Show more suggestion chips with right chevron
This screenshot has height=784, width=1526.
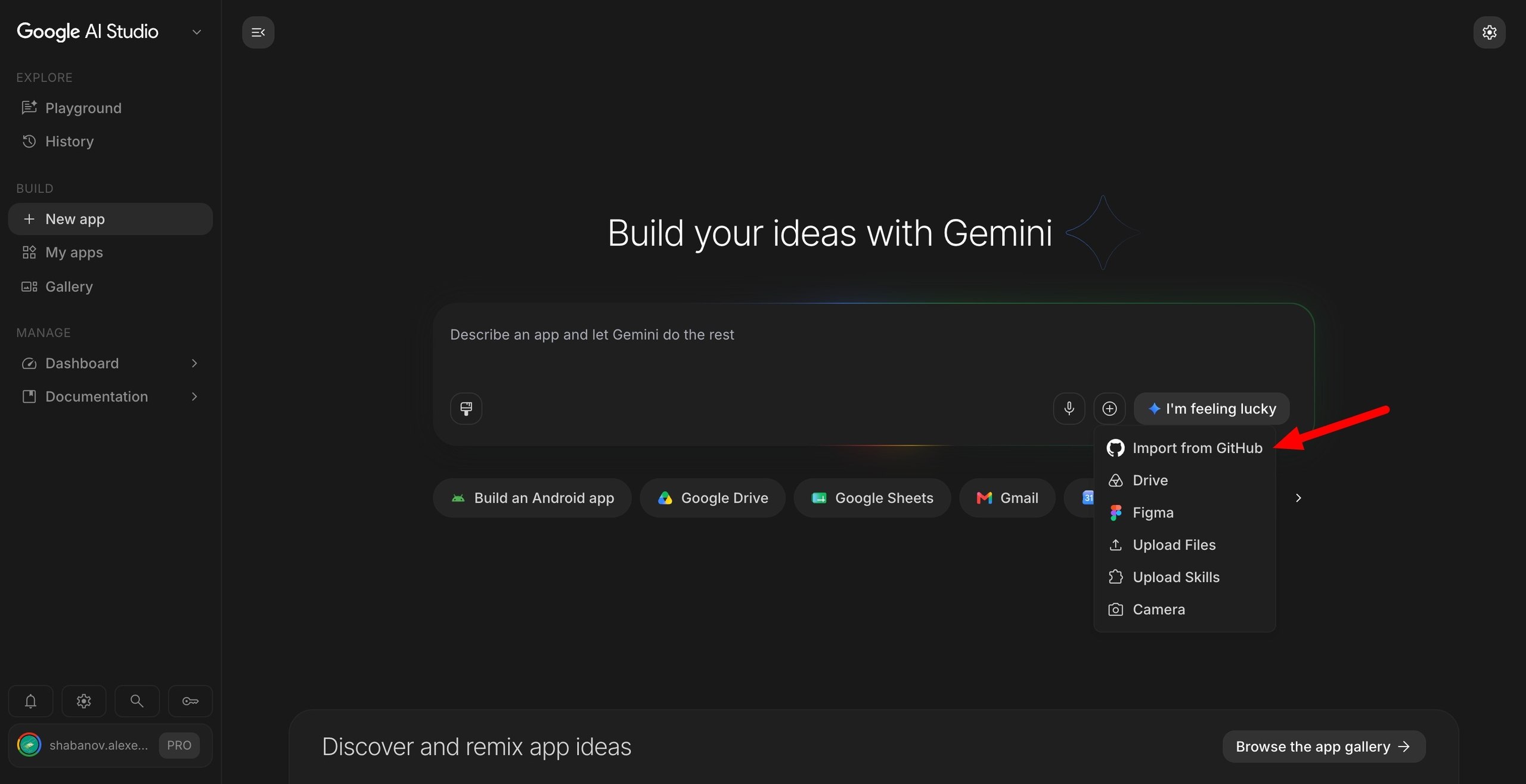coord(1298,498)
